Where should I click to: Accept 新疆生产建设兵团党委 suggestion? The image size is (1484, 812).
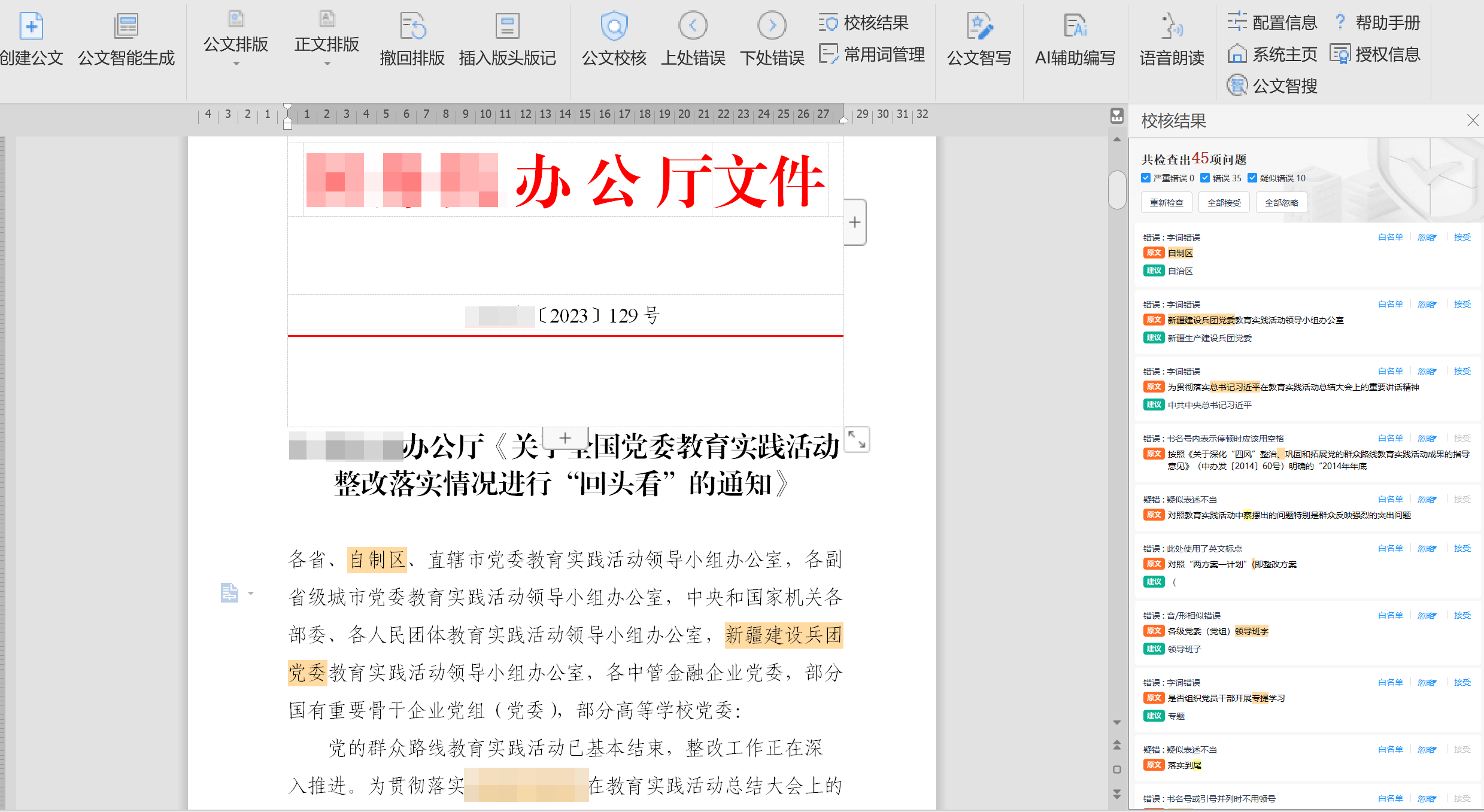point(1462,304)
